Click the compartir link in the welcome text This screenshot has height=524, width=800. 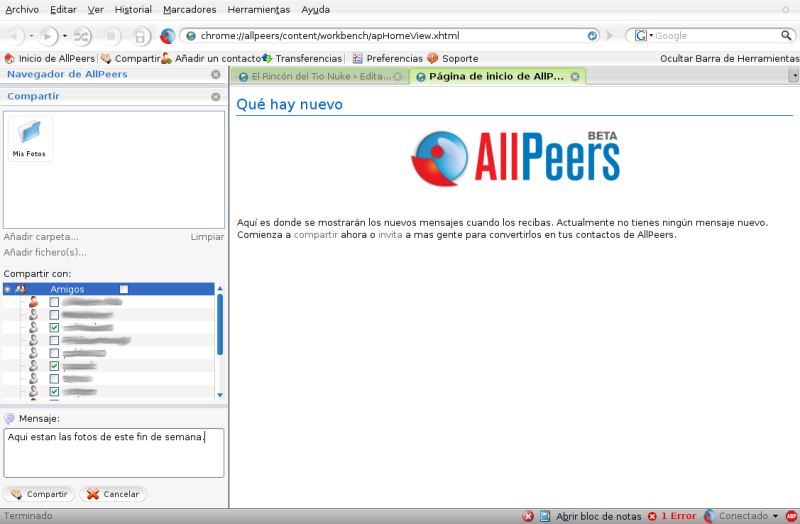316,235
